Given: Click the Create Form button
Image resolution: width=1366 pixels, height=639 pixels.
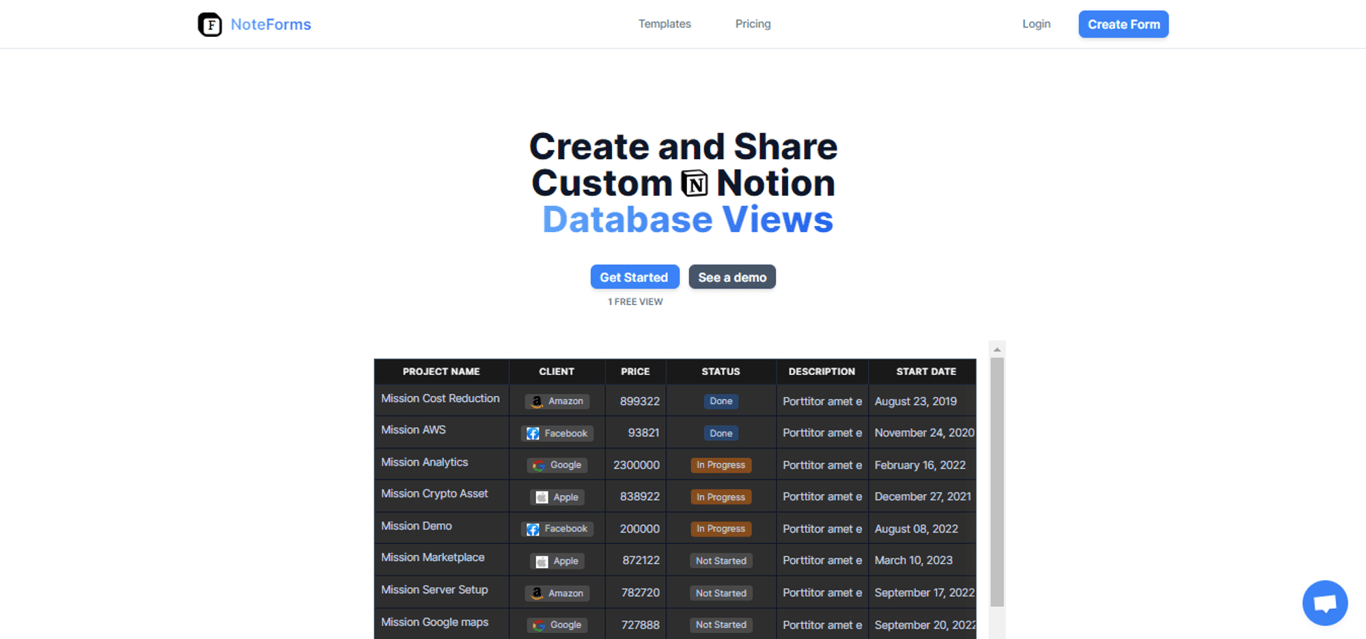Looking at the screenshot, I should pos(1124,24).
